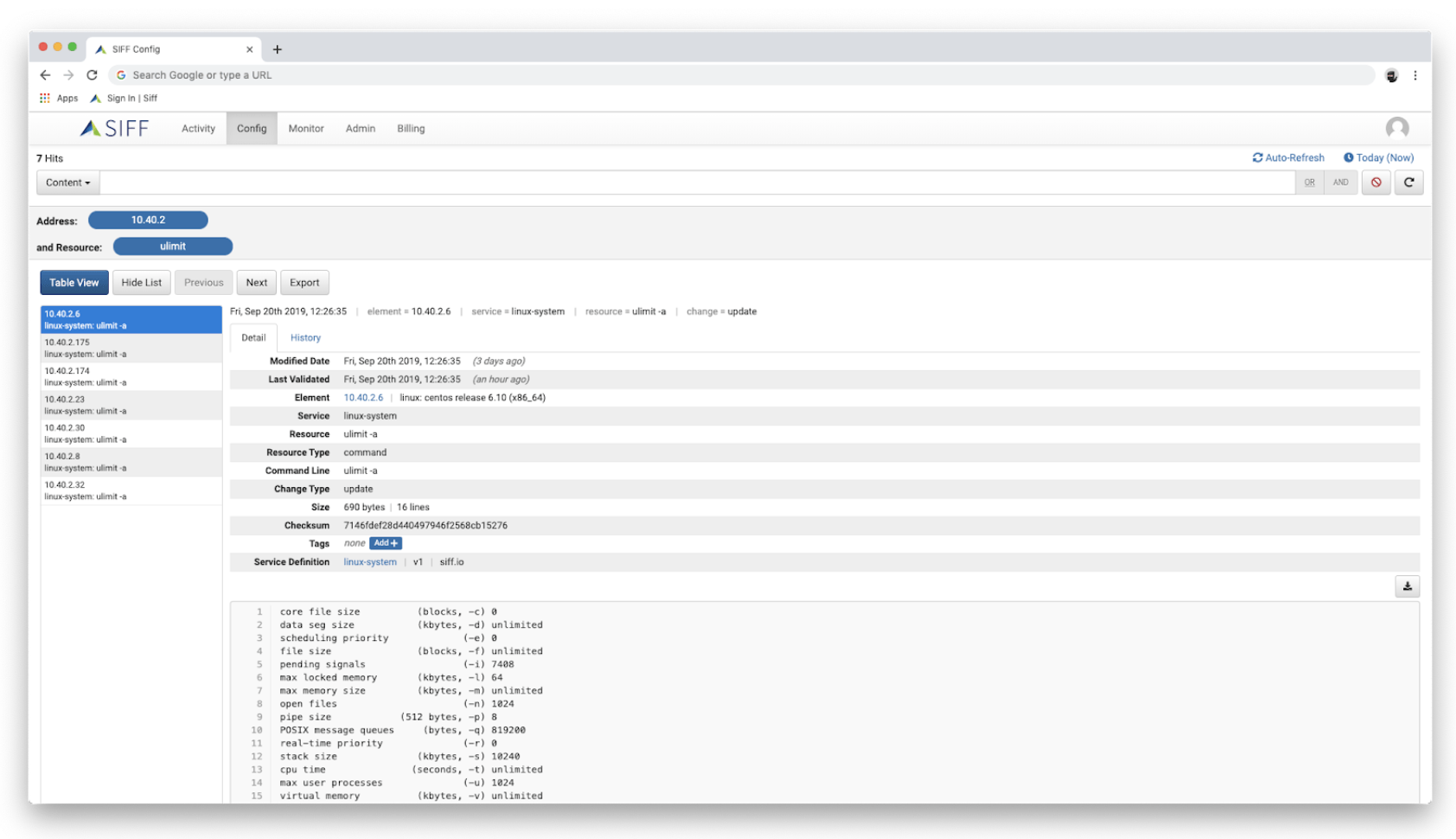The height and width of the screenshot is (839, 1456).
Task: Open the linux-system service definition link
Action: pyautogui.click(x=370, y=562)
